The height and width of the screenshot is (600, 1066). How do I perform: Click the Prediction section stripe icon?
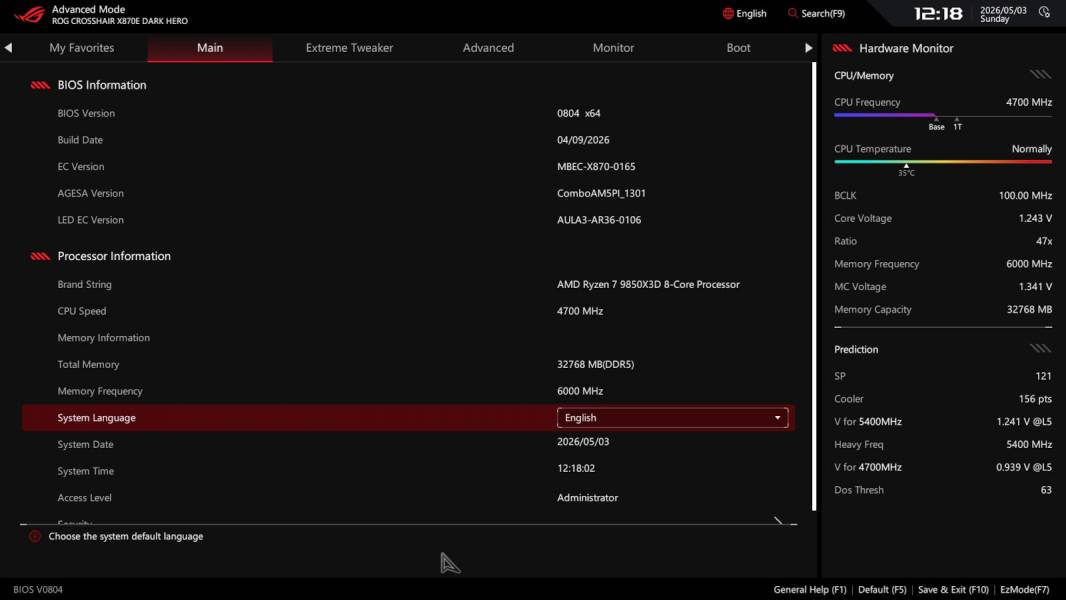tap(1040, 349)
